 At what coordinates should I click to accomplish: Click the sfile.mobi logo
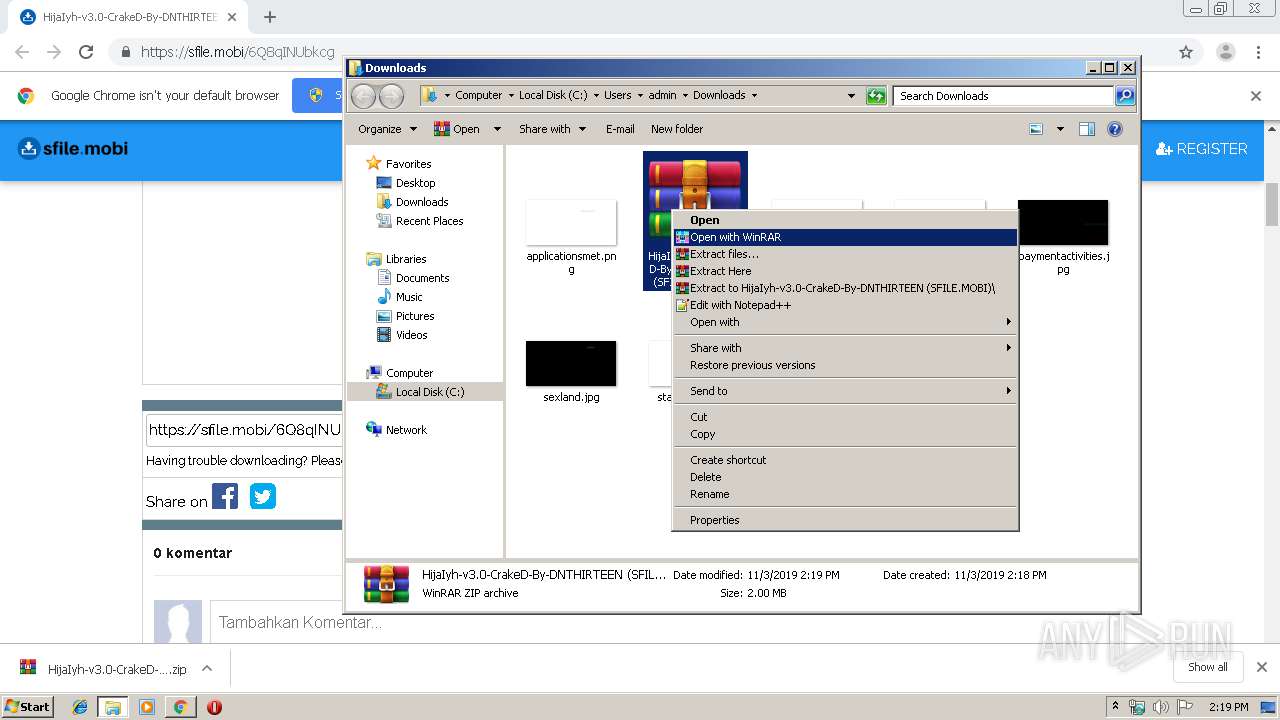[x=73, y=149]
